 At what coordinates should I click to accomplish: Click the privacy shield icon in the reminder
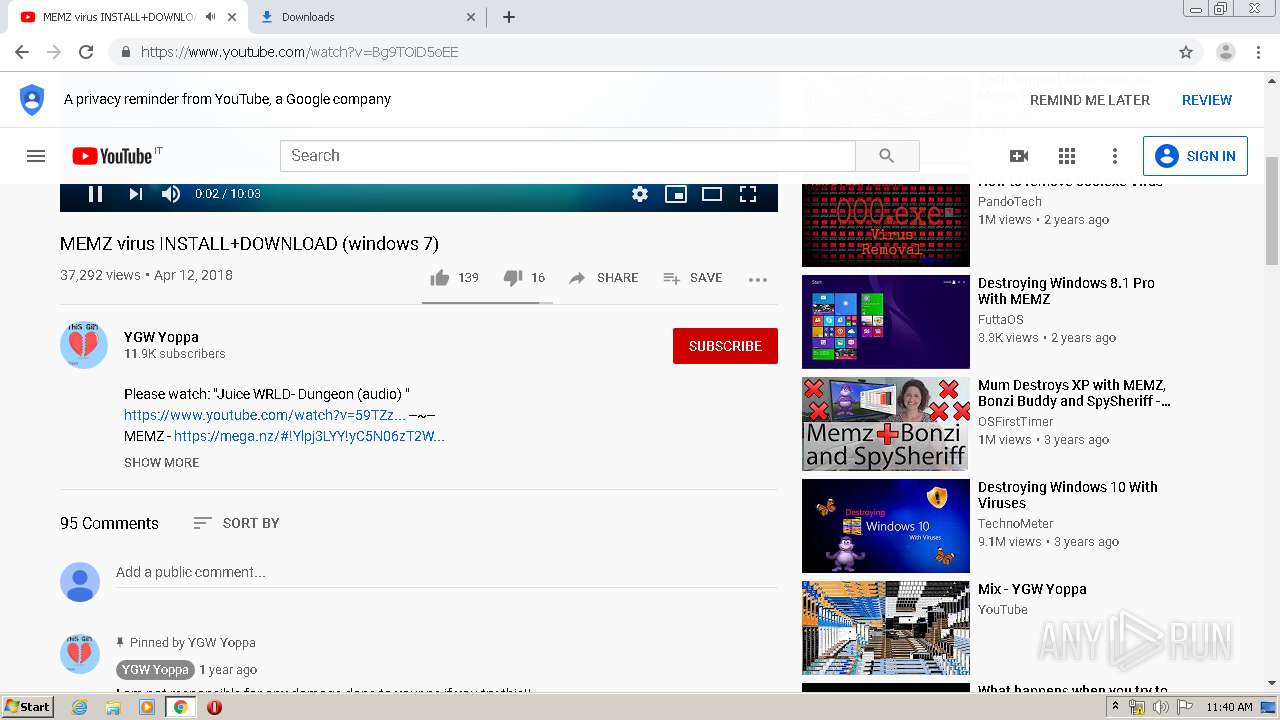coord(32,100)
